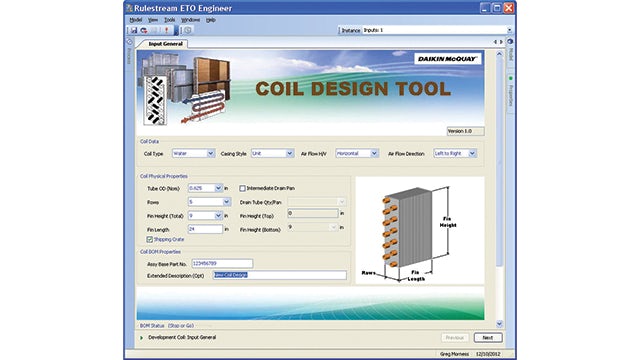Viewport: 640px width, 360px height.
Task: Click the Save toolbar icon
Action: pos(134,30)
